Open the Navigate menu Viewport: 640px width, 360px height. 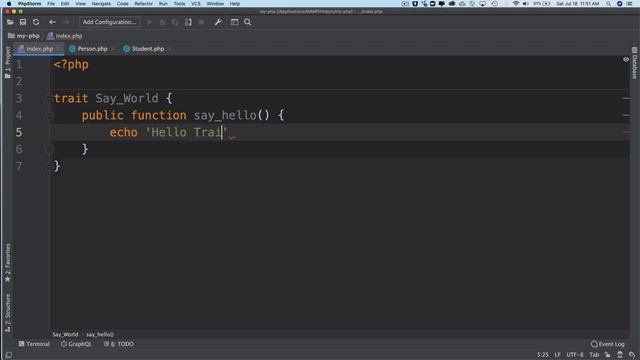(x=101, y=4)
